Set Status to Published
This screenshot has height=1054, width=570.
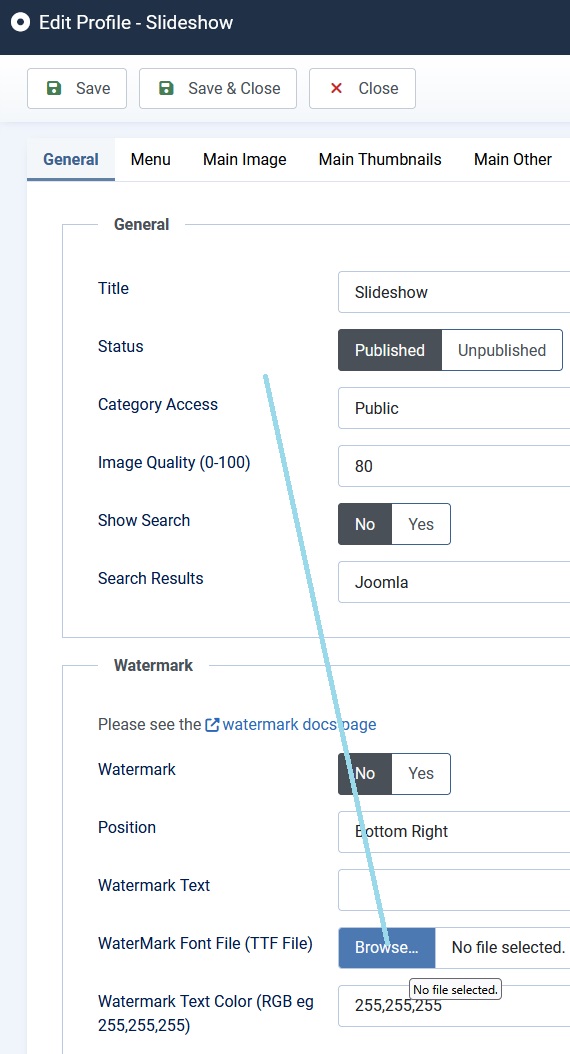click(x=390, y=350)
